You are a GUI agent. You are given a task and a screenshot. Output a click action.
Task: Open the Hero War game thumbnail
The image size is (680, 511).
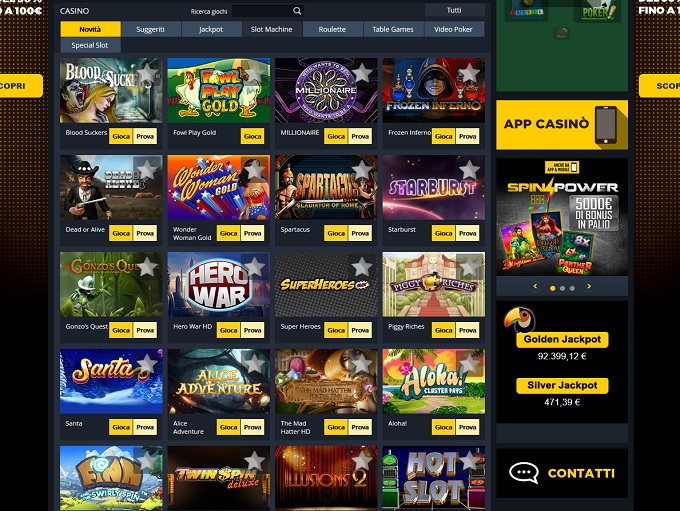click(219, 284)
